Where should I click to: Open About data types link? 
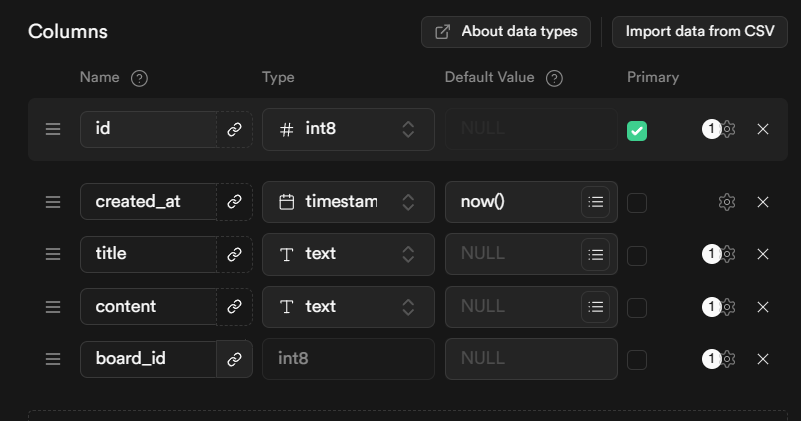(x=506, y=31)
